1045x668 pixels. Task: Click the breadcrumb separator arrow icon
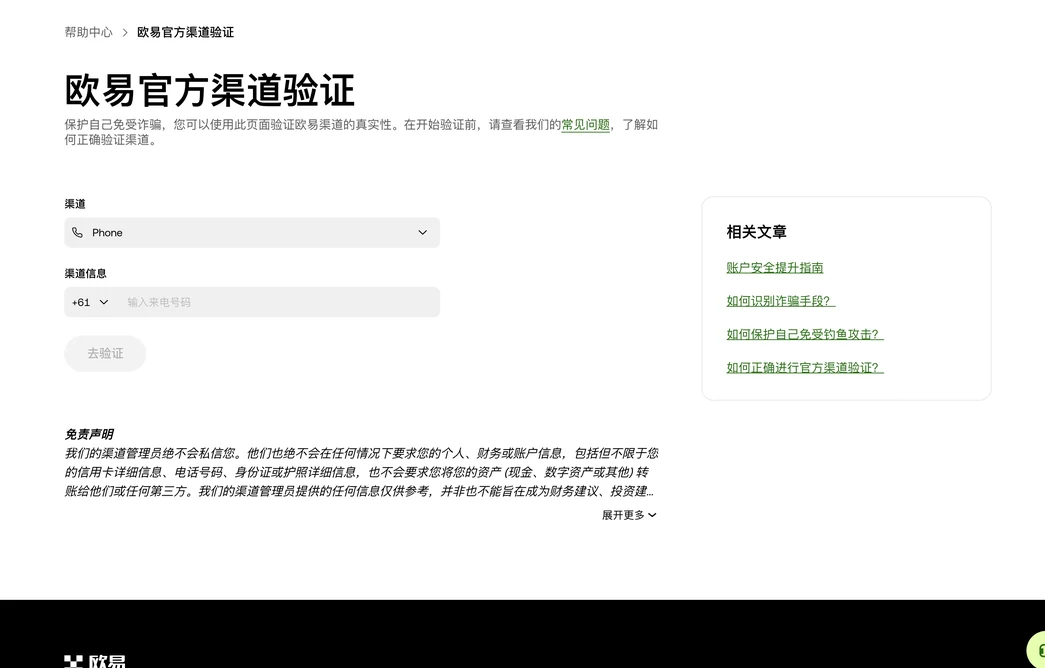[x=125, y=32]
